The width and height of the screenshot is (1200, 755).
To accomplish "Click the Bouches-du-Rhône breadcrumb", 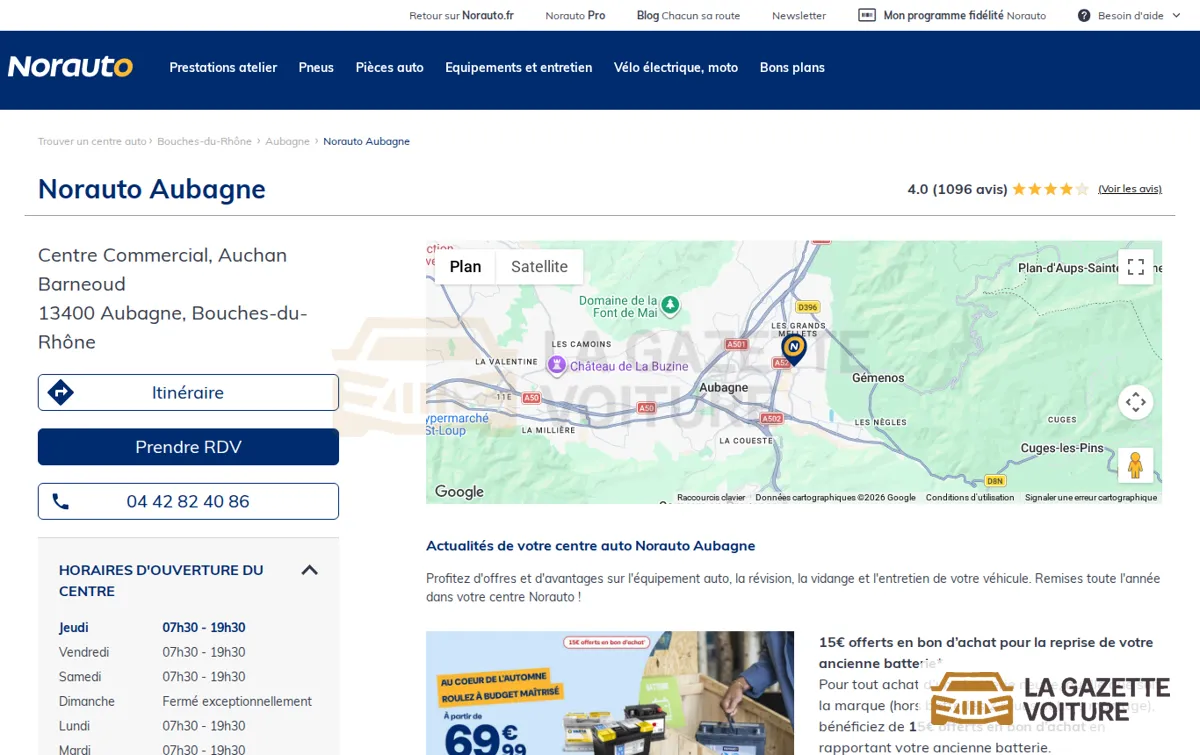I will pos(204,141).
